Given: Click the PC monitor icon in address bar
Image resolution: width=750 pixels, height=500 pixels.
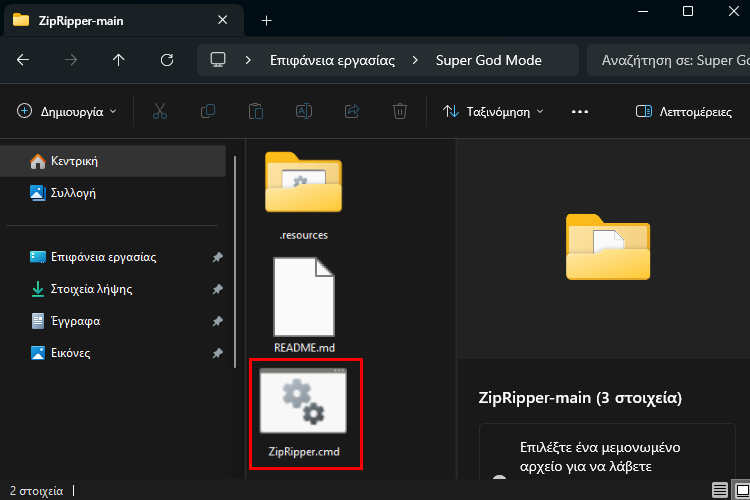Looking at the screenshot, I should click(218, 60).
